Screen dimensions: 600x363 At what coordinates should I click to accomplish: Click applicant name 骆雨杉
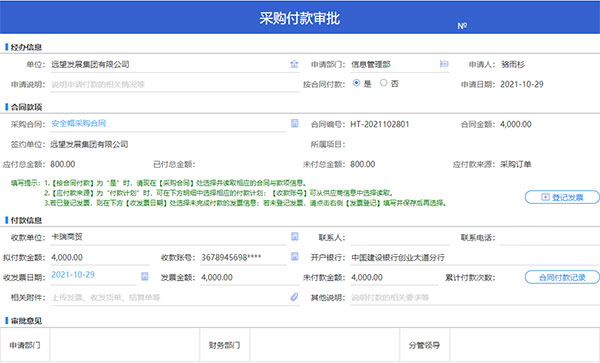point(513,65)
